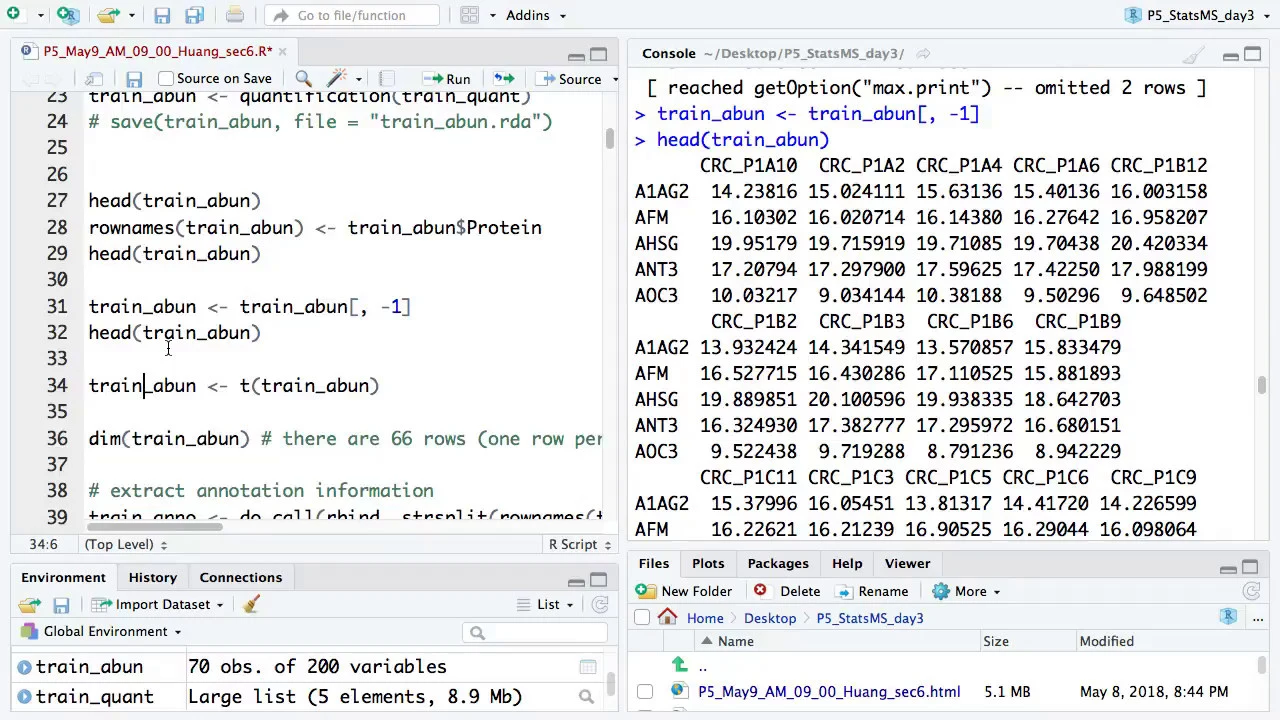This screenshot has width=1280, height=720.
Task: Close the P5_May9_AM_09_00_Huang_sec6.R tab
Action: point(282,51)
